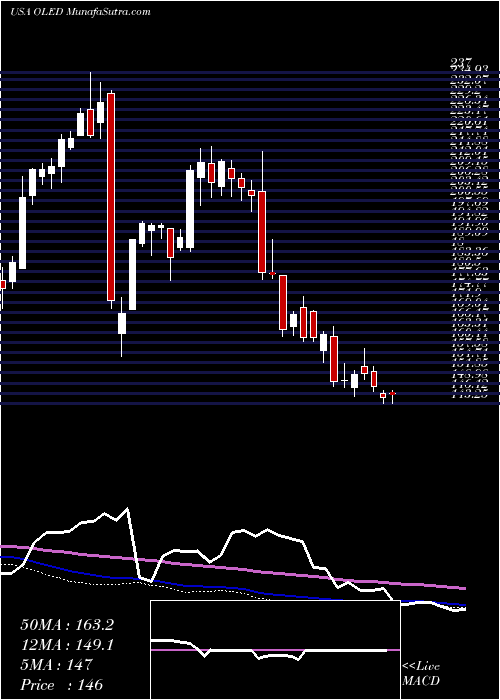Click inside the MACD inset chart box
Screen dimensions: 500x700
275,650
